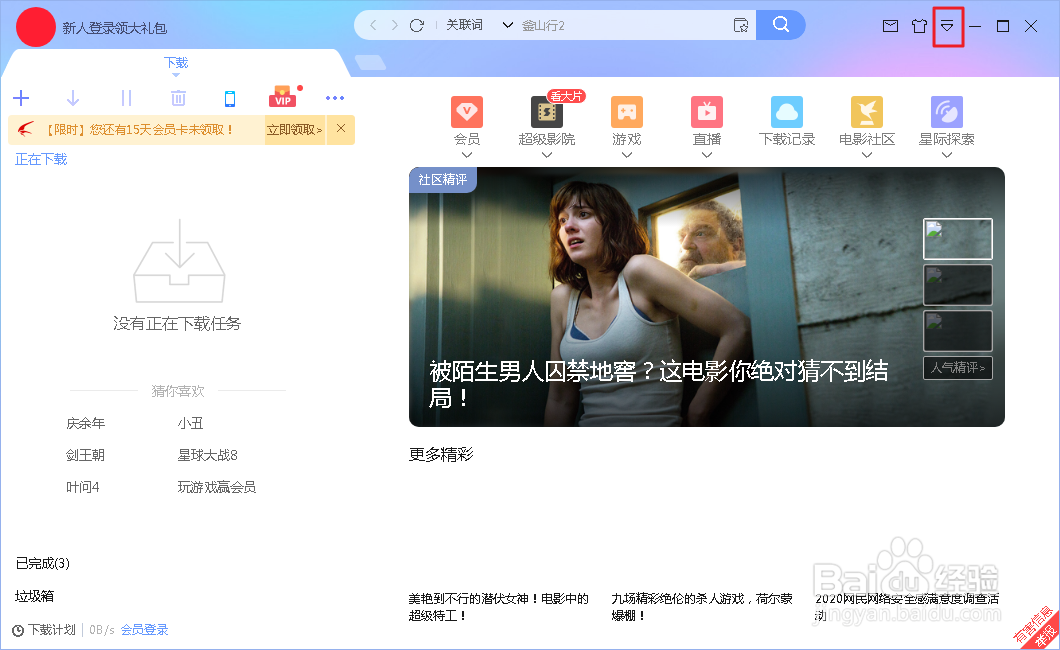Open the 直播 live streaming section

click(706, 111)
